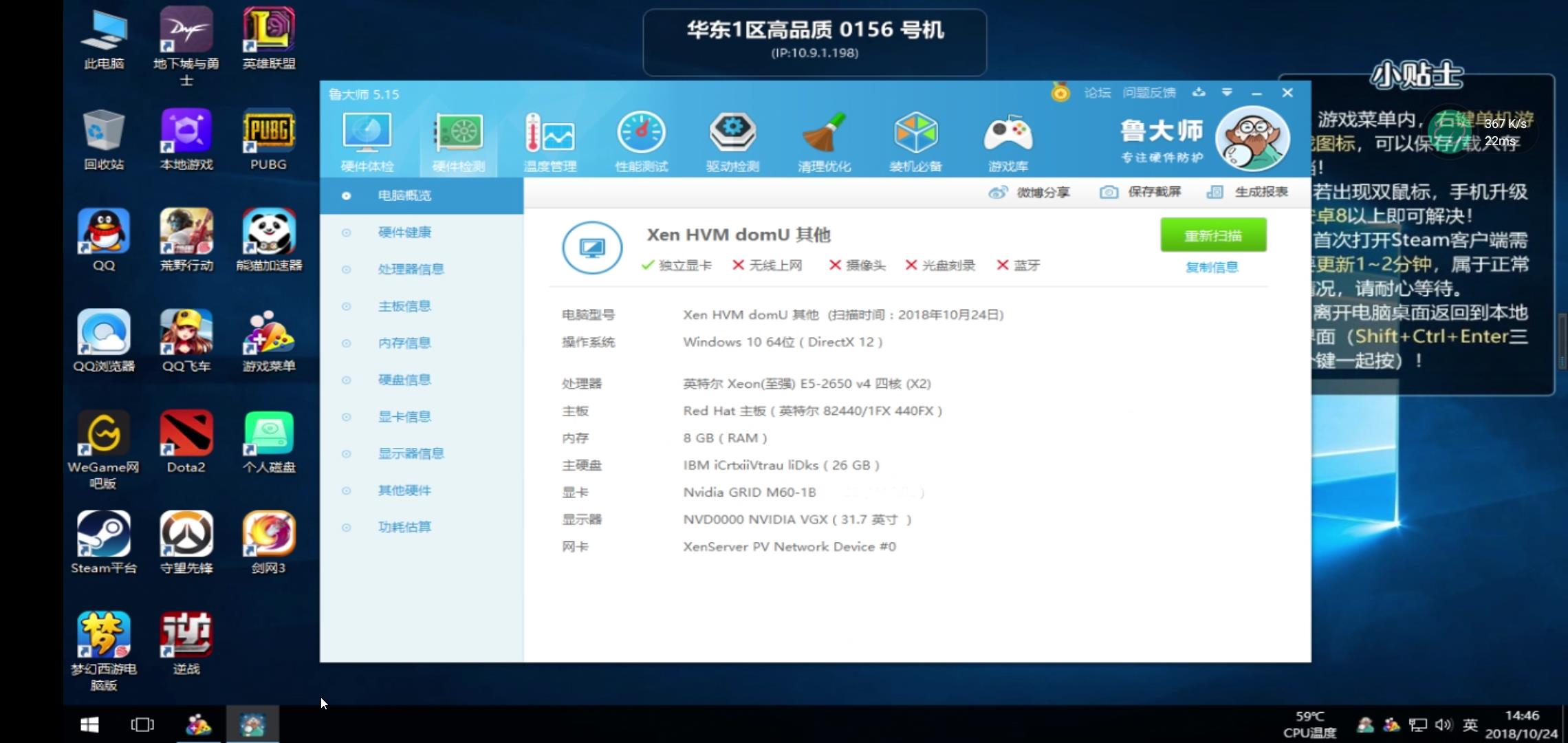Open the 硬件体检 hardware checkup tab
1568x743 pixels.
[367, 142]
